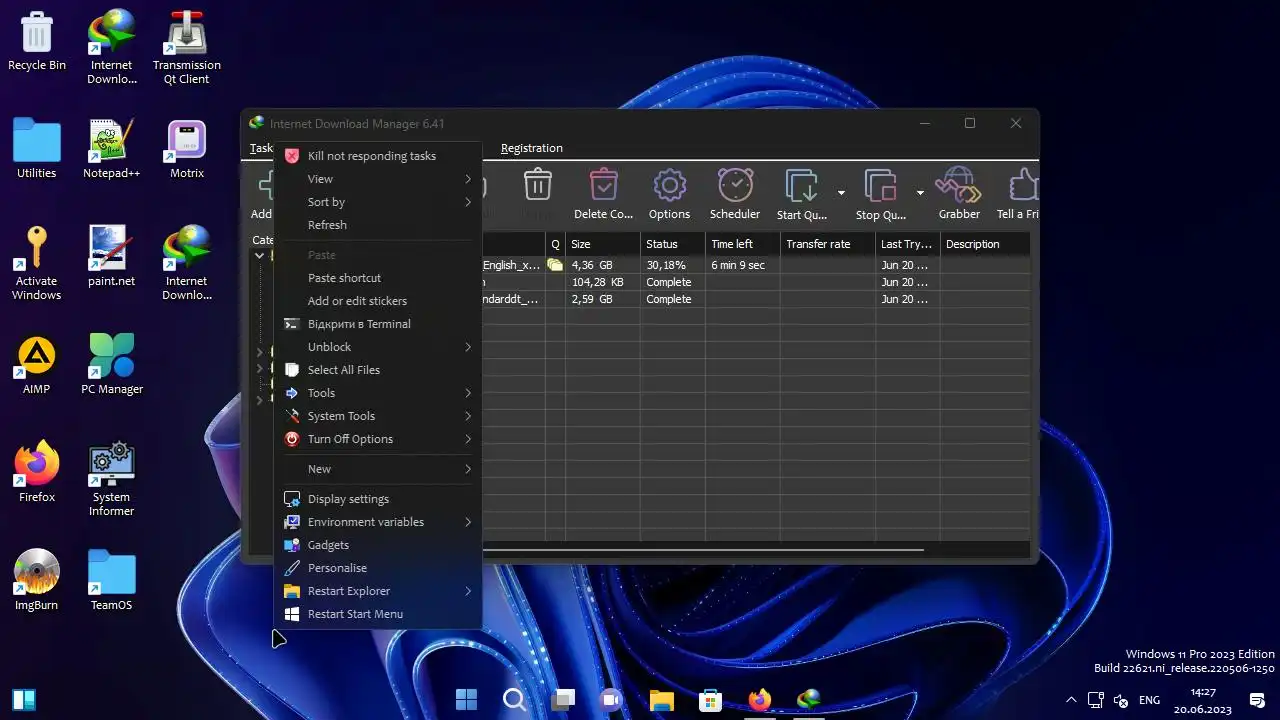Choose Add or edit stickers
This screenshot has width=1280, height=720.
tap(378, 301)
